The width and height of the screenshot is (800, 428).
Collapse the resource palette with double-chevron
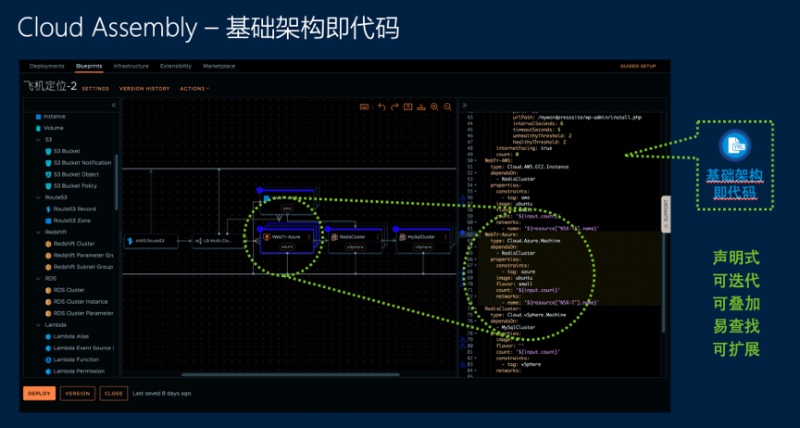[x=113, y=105]
